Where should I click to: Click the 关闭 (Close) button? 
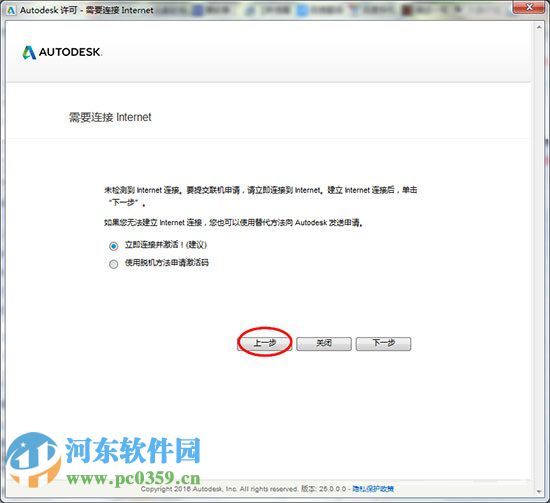[x=324, y=343]
